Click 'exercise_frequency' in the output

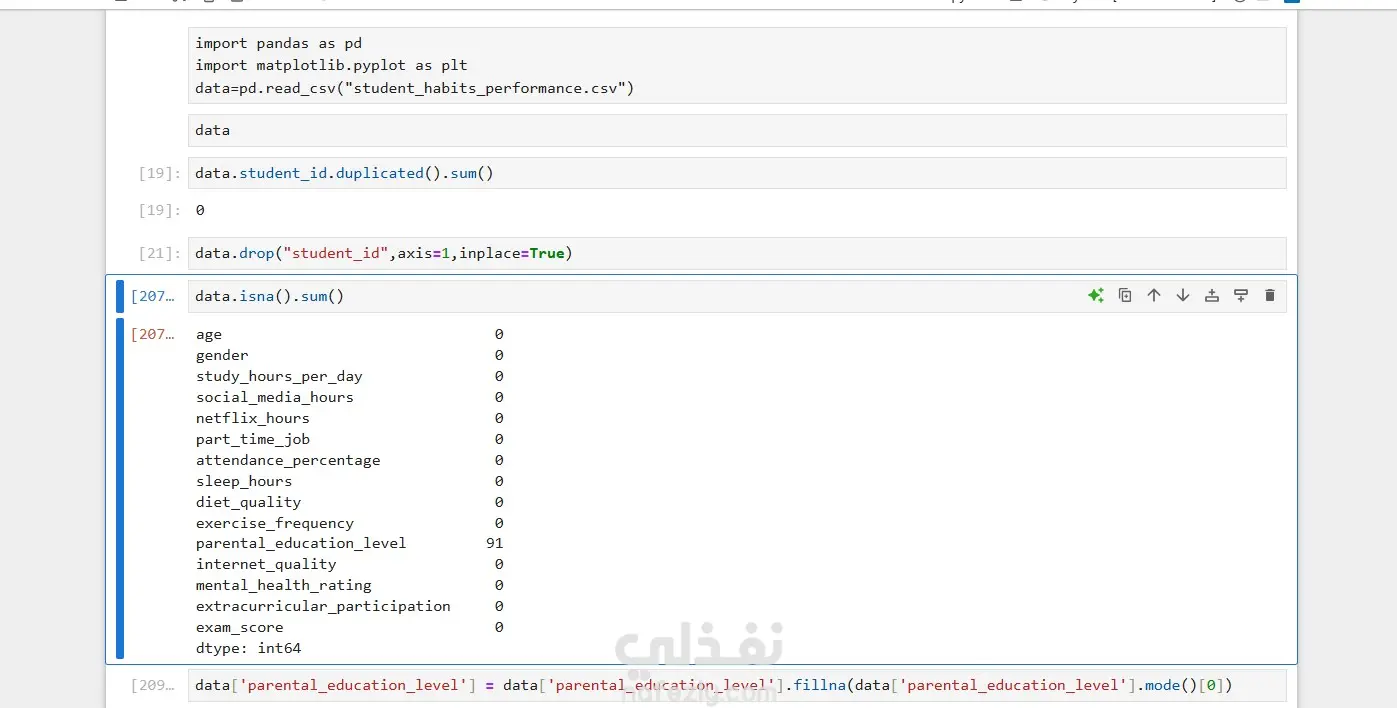(x=275, y=523)
